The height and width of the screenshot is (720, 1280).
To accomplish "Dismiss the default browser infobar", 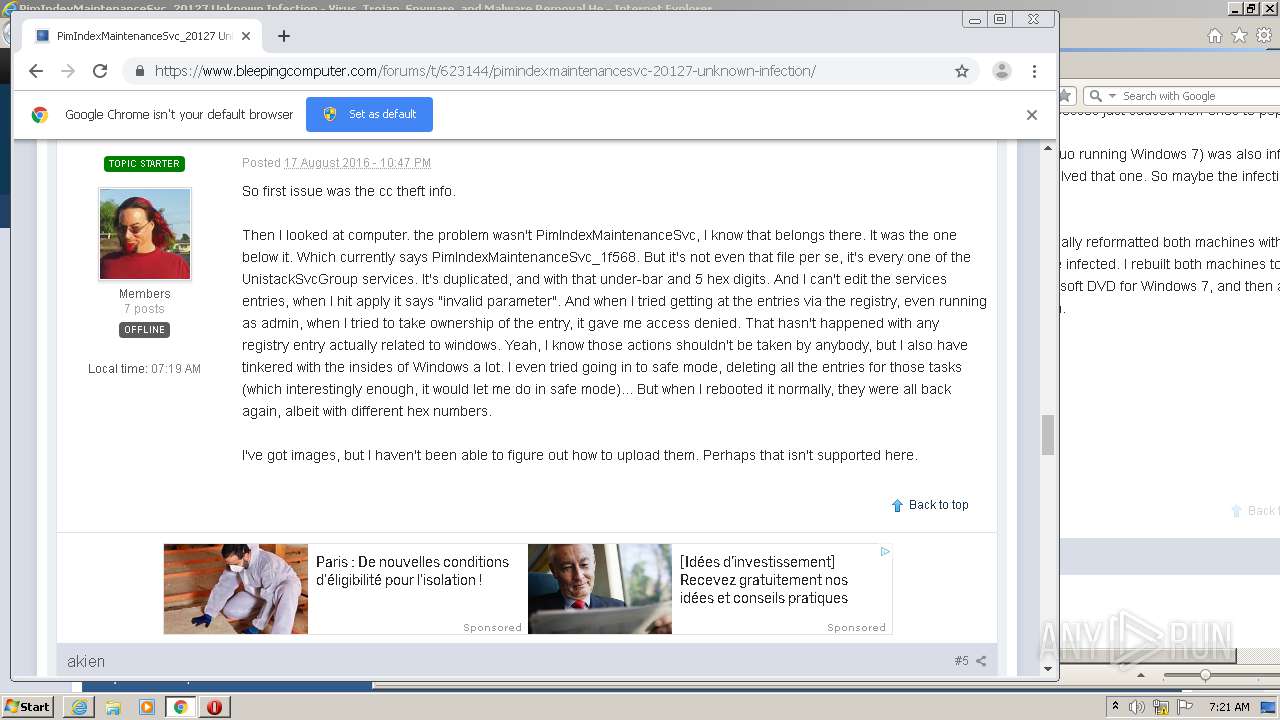I will (1032, 115).
